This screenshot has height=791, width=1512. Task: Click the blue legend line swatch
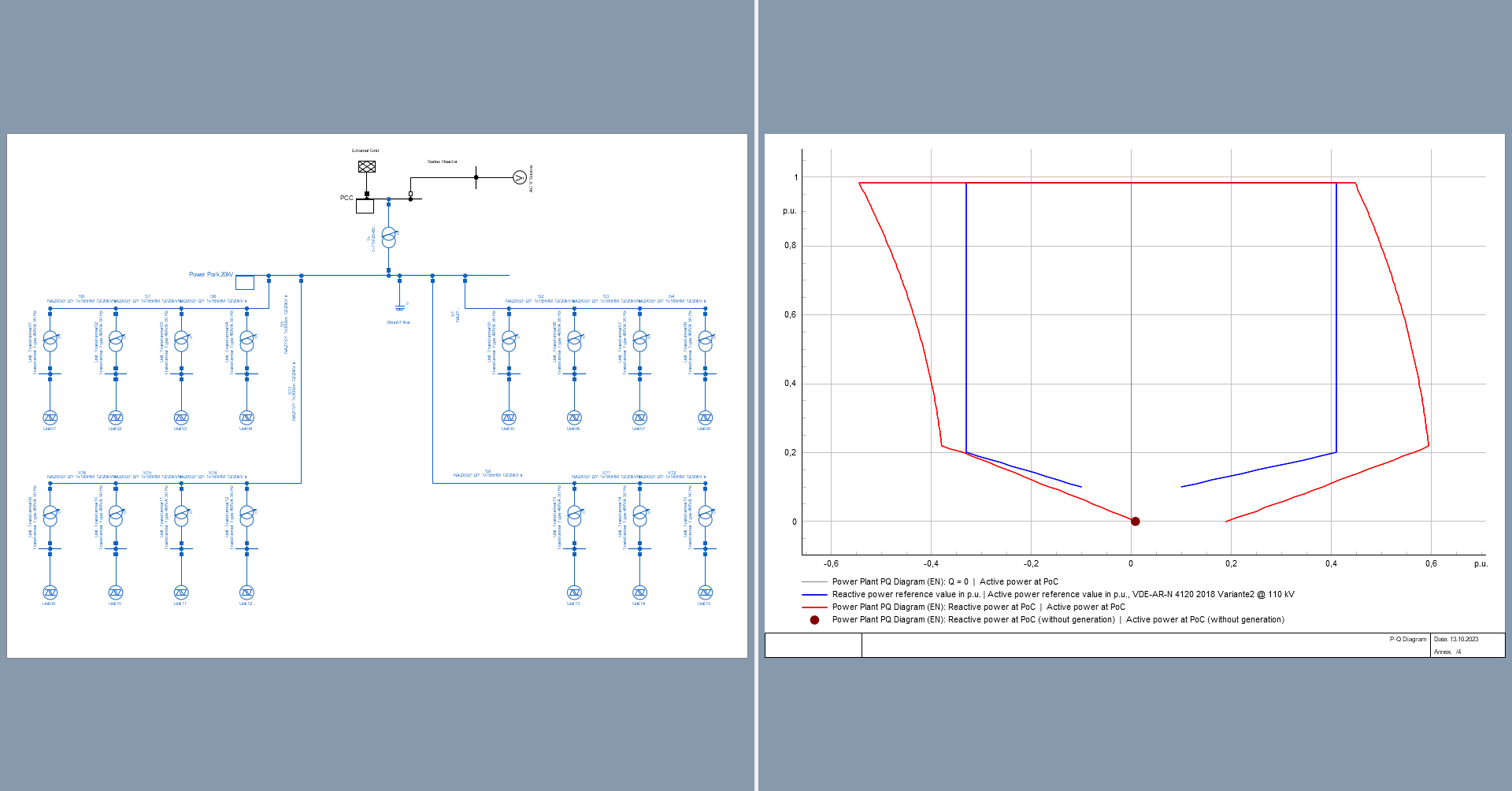click(x=814, y=595)
